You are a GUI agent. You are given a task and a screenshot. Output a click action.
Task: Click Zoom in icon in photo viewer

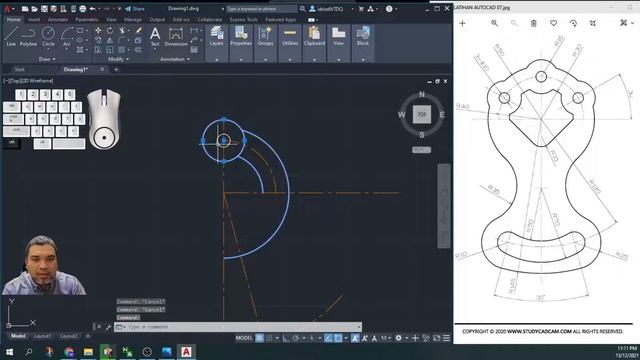pyautogui.click(x=494, y=23)
